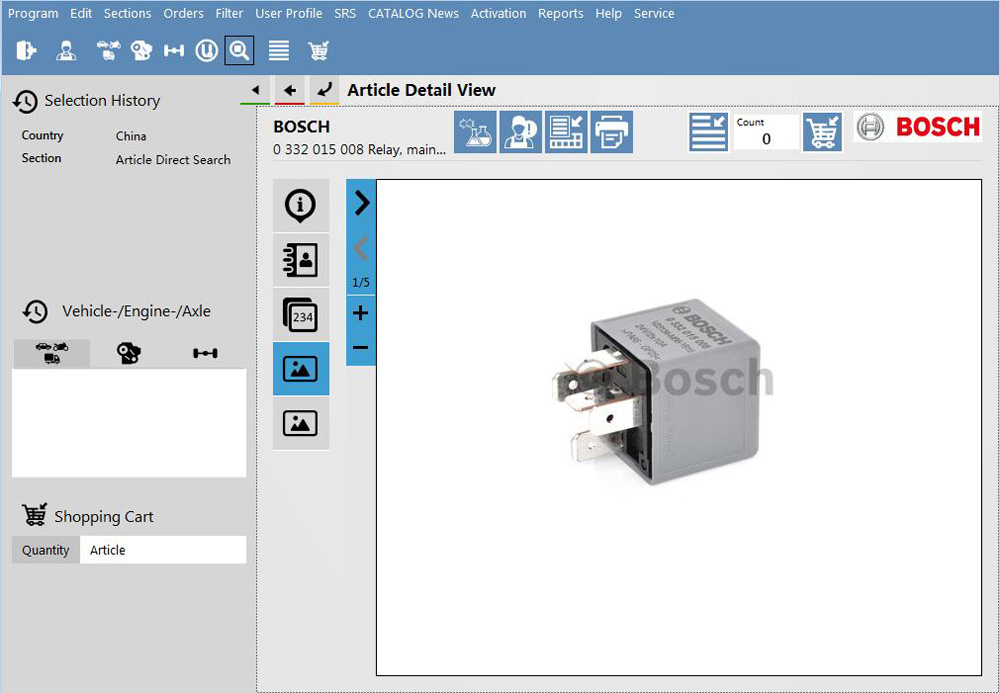1000x693 pixels.
Task: Zoom in on image with plus button
Action: pos(360,312)
